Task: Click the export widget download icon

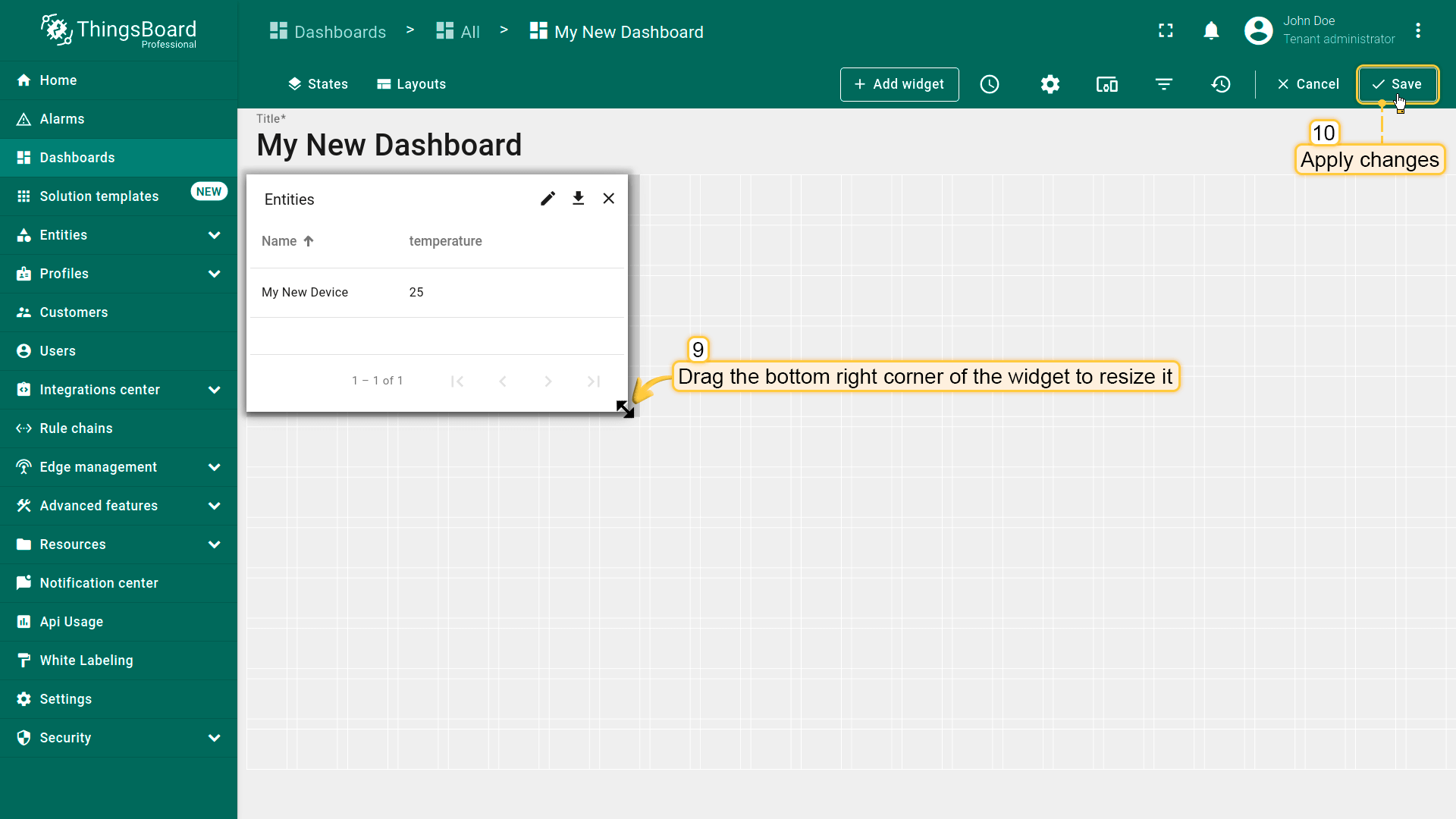Action: 578,199
